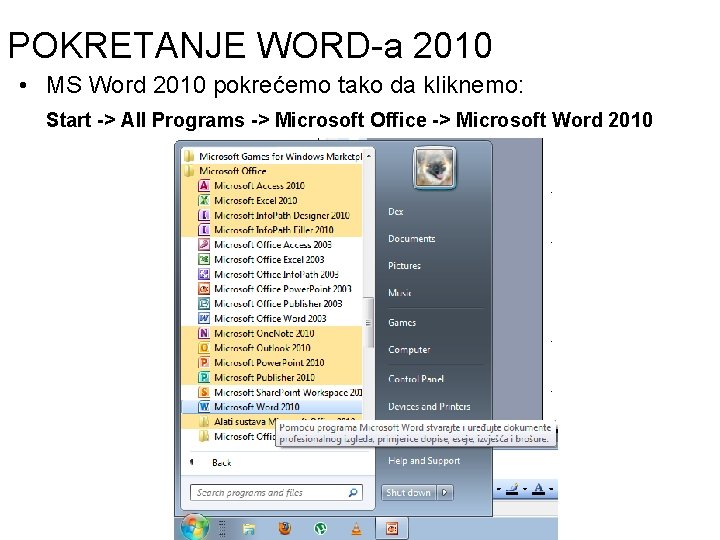Click the InfoPath Filler 2010 icon
The height and width of the screenshot is (540, 720).
204,230
